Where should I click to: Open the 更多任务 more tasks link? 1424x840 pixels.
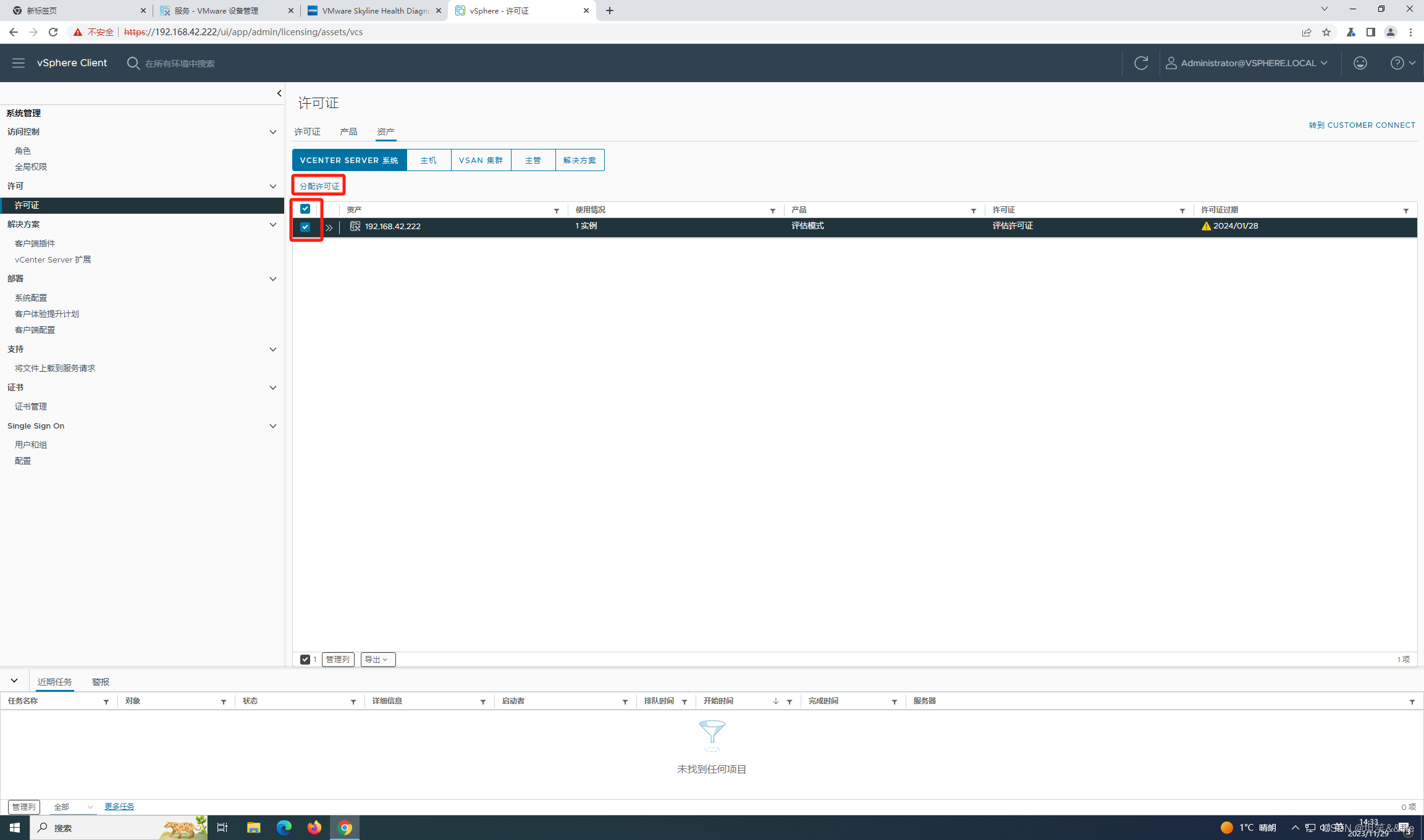click(x=119, y=807)
